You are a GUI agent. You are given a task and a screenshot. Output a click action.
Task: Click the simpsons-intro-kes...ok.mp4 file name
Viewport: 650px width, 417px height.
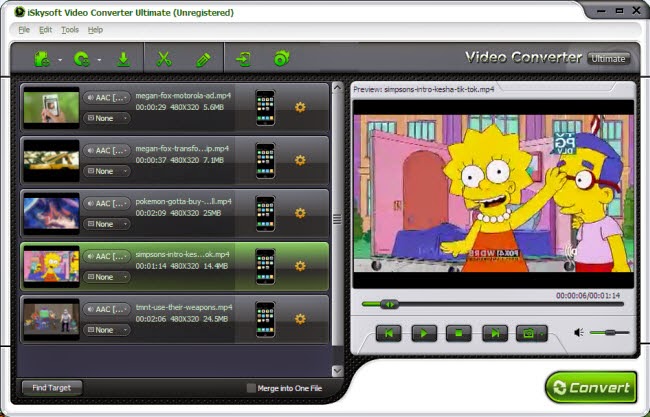pos(182,255)
